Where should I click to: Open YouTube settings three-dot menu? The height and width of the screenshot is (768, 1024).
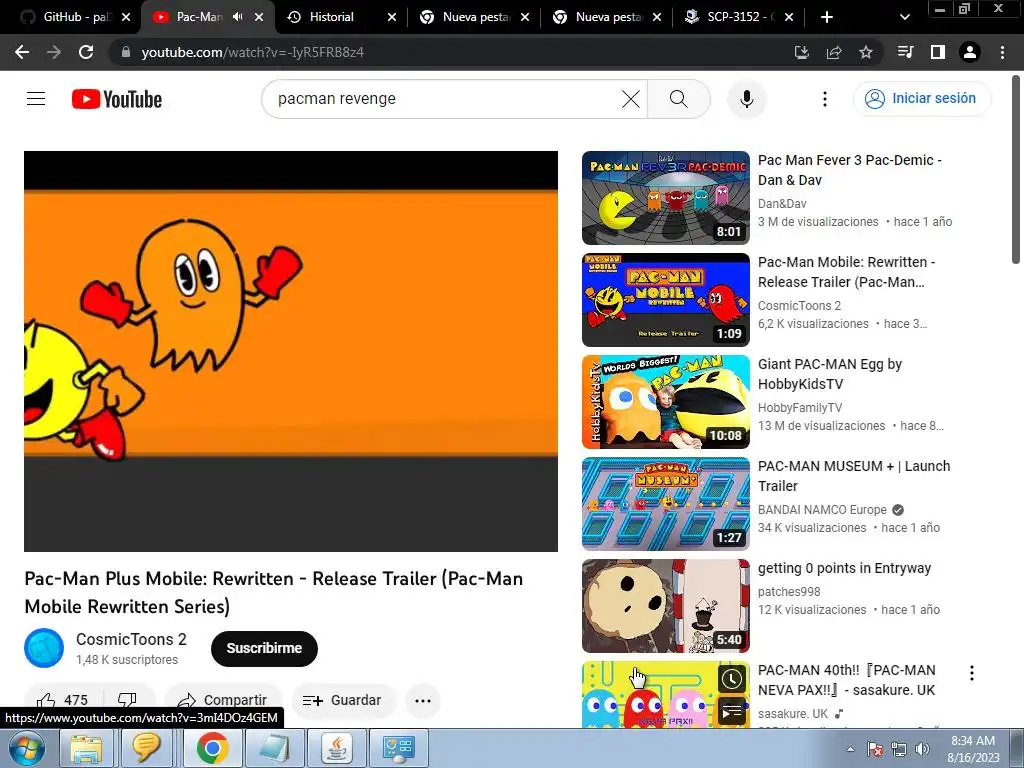pyautogui.click(x=825, y=99)
